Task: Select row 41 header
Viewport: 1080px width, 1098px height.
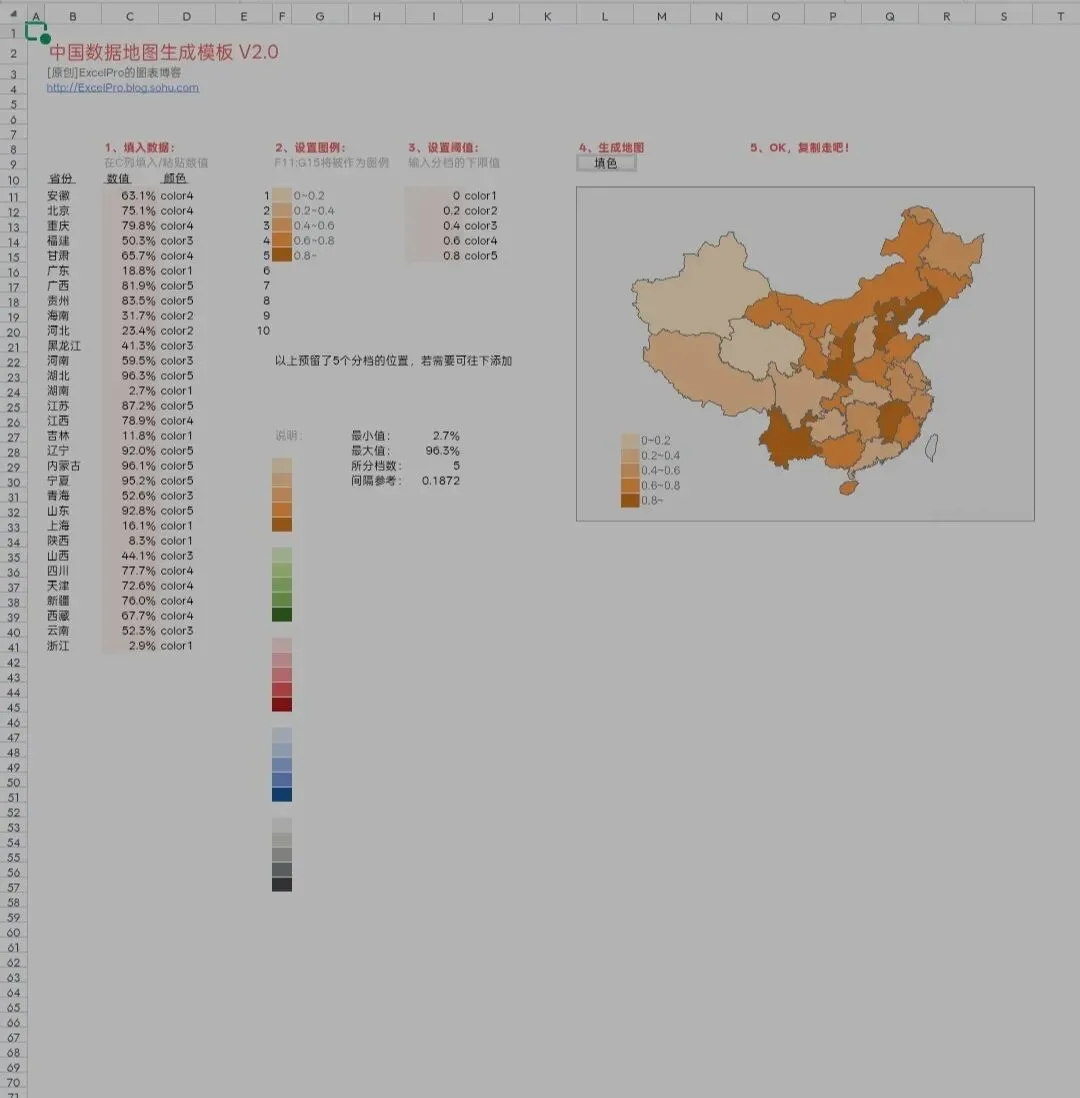Action: point(13,647)
